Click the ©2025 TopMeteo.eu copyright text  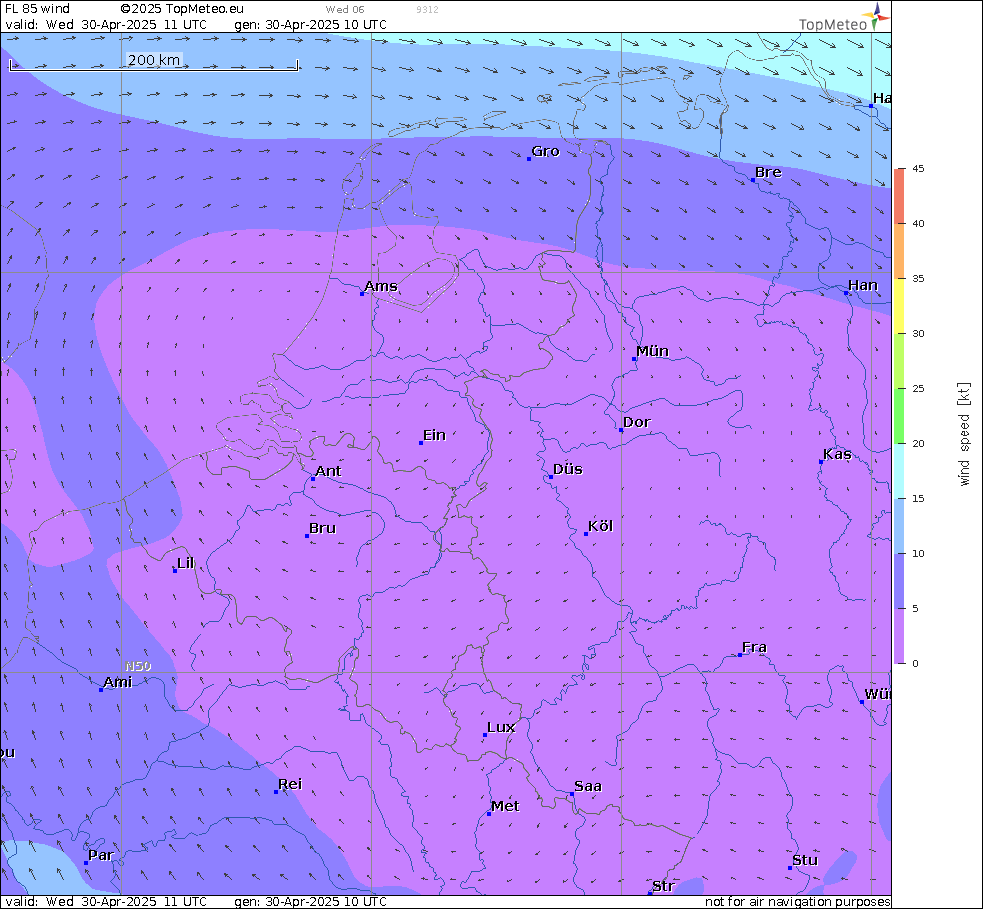tap(182, 9)
